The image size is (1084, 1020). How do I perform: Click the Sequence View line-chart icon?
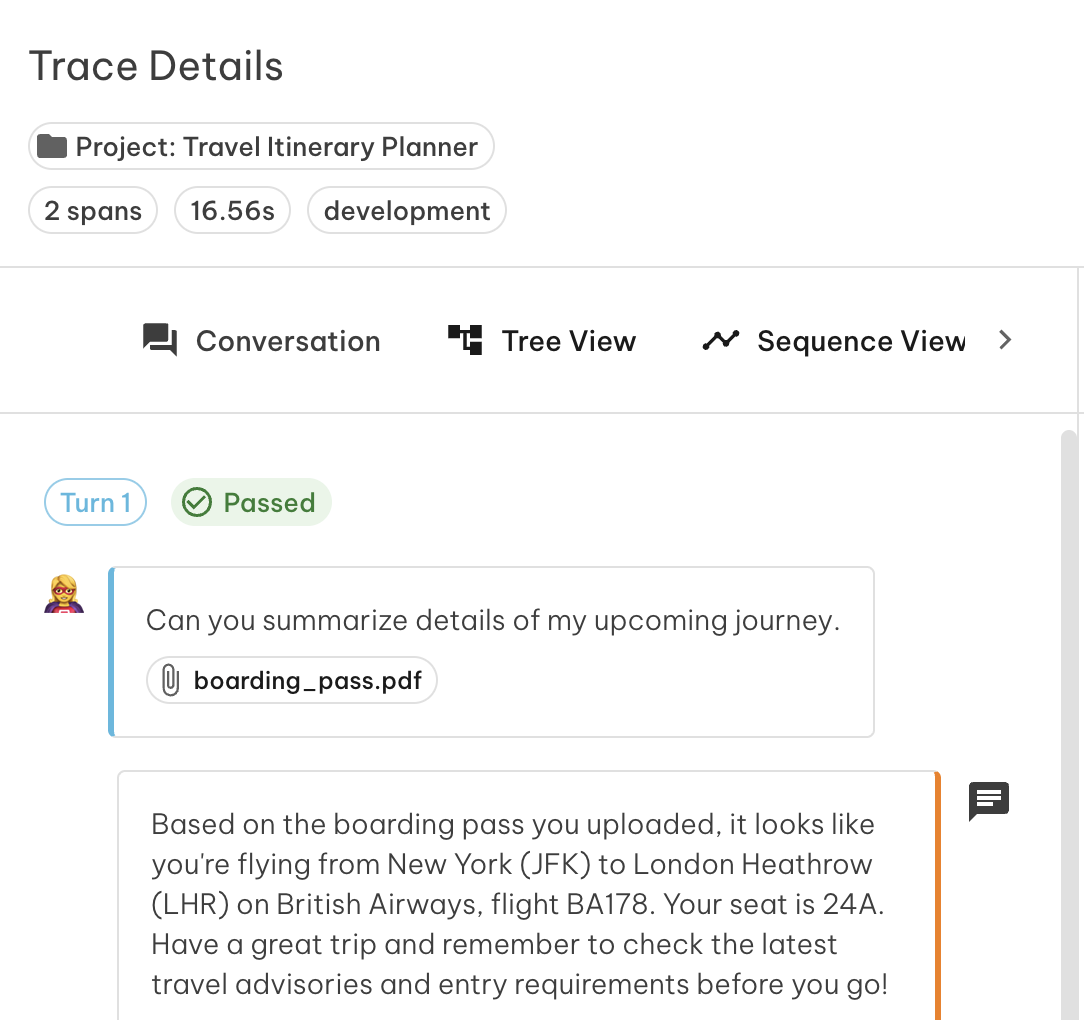pyautogui.click(x=721, y=340)
